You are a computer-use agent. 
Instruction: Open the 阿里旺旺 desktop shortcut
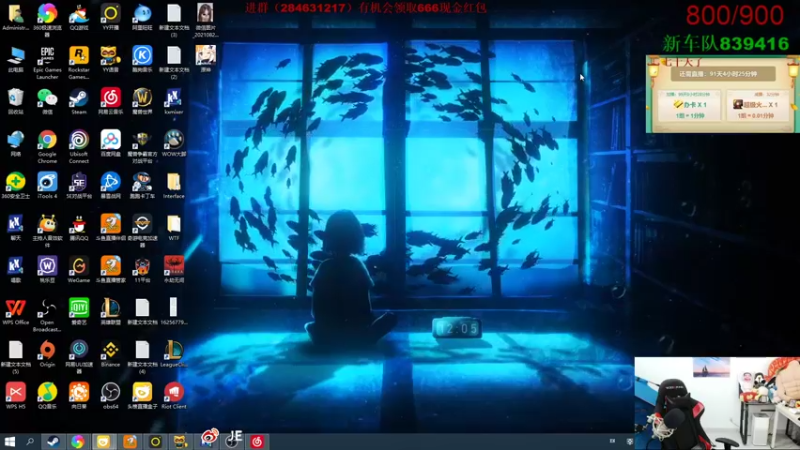[142, 17]
